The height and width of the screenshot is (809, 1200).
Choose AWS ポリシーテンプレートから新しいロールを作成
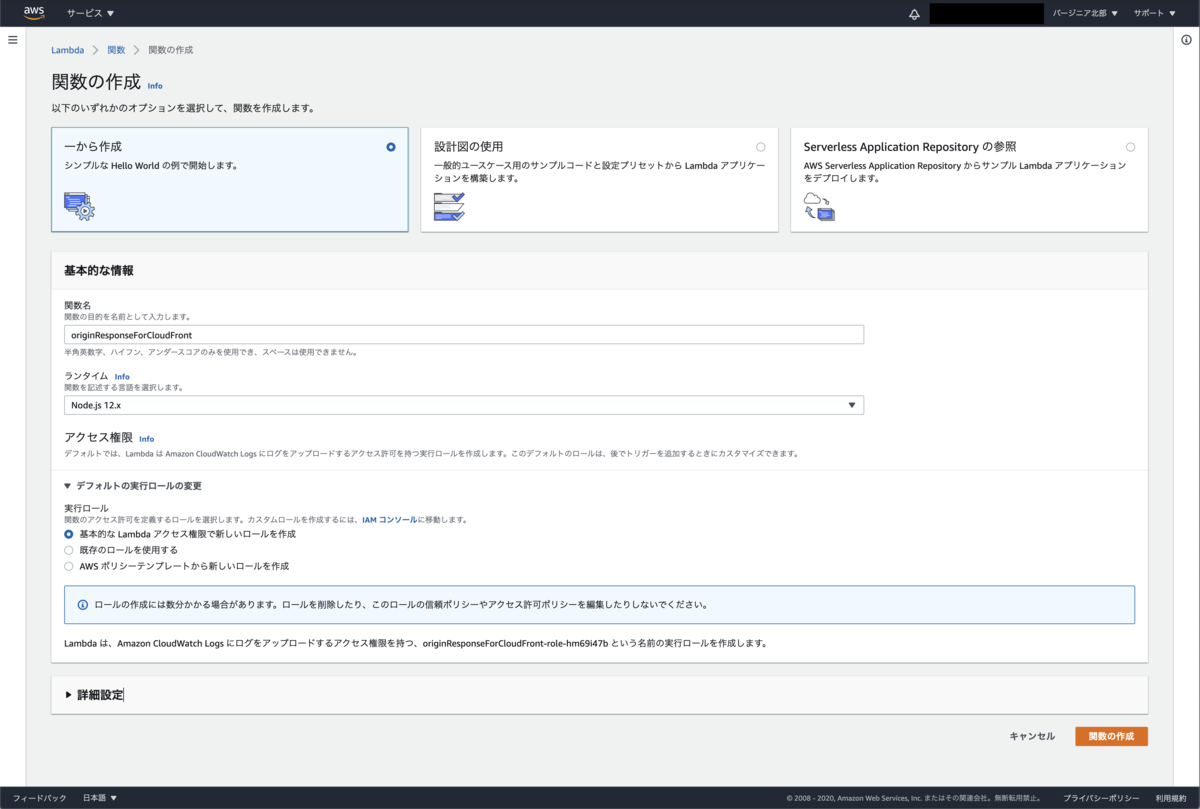[69, 566]
